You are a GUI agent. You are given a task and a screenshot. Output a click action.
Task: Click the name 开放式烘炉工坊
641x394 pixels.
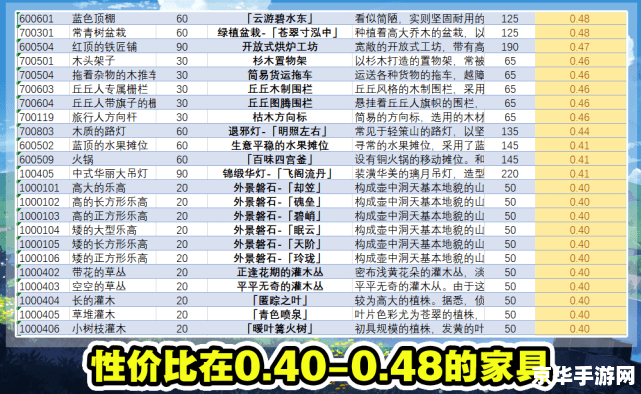(280, 47)
